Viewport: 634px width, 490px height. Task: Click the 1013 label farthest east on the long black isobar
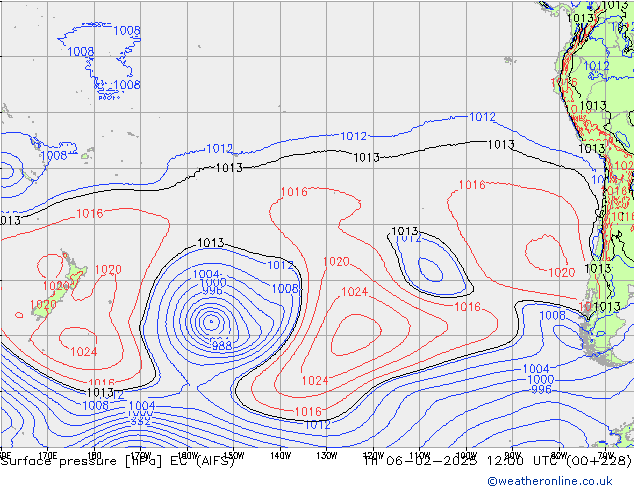coord(501,144)
